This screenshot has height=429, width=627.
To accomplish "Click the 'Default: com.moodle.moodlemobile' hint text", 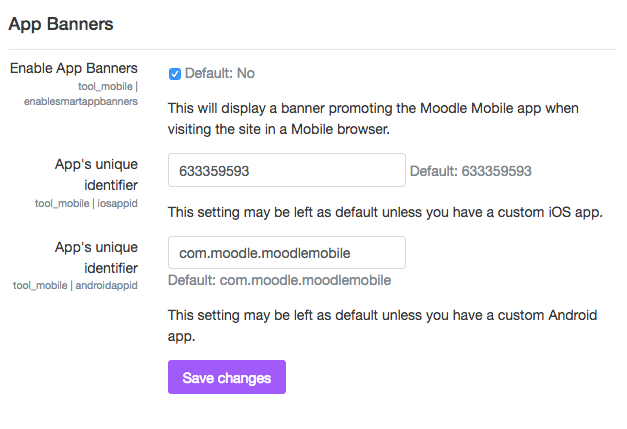I will pos(280,280).
